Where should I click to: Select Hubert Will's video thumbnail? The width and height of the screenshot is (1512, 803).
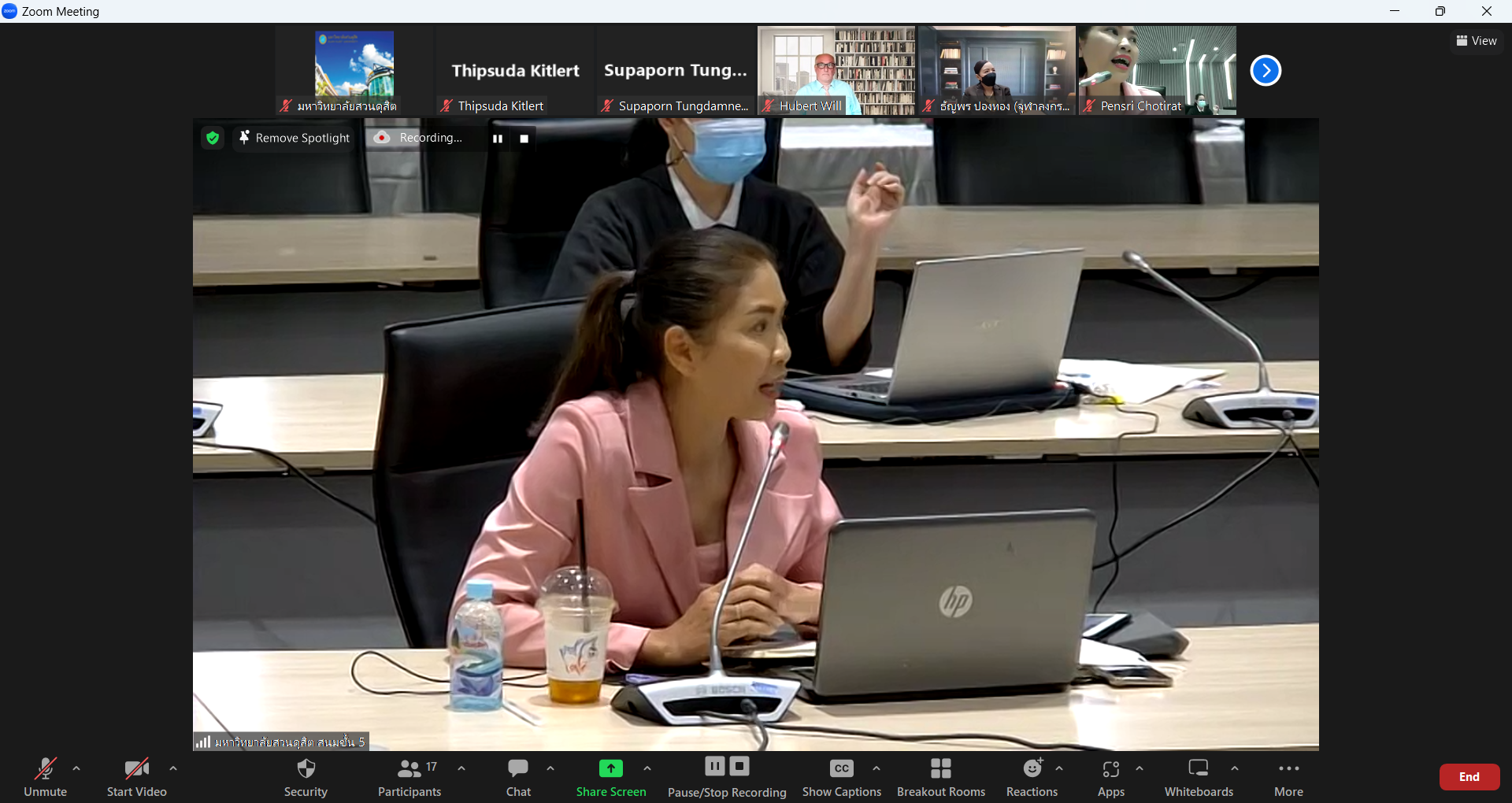(836, 69)
